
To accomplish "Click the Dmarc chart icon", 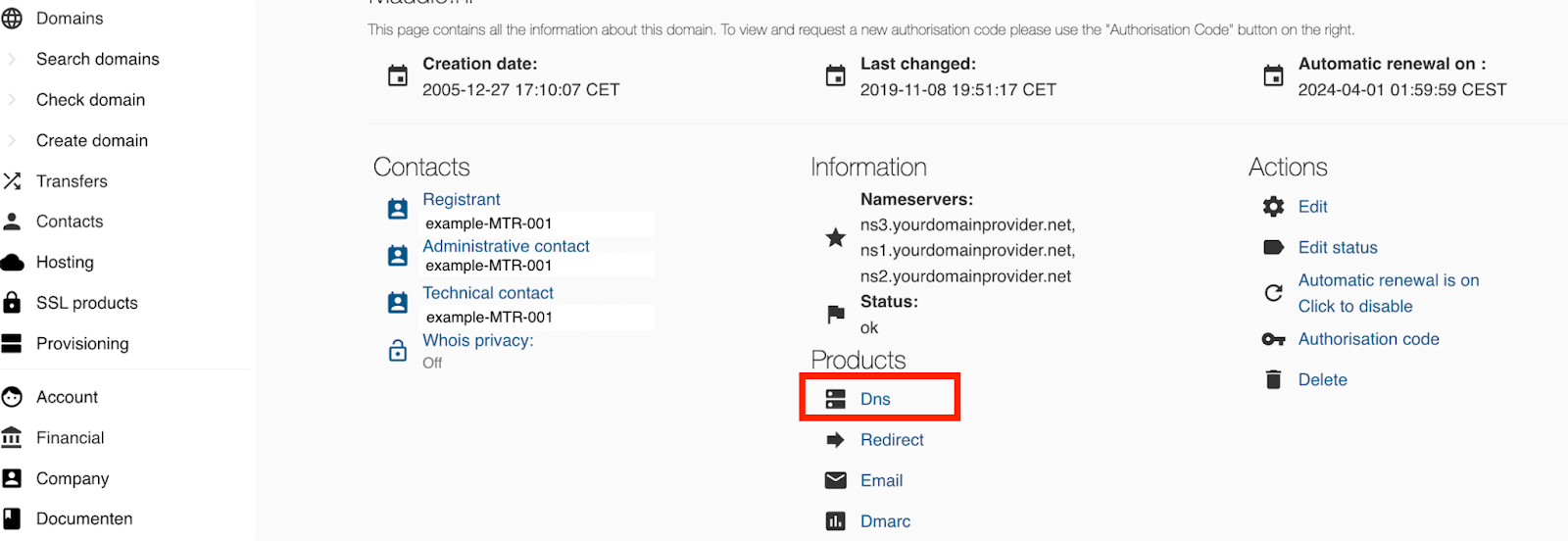I will click(x=835, y=521).
